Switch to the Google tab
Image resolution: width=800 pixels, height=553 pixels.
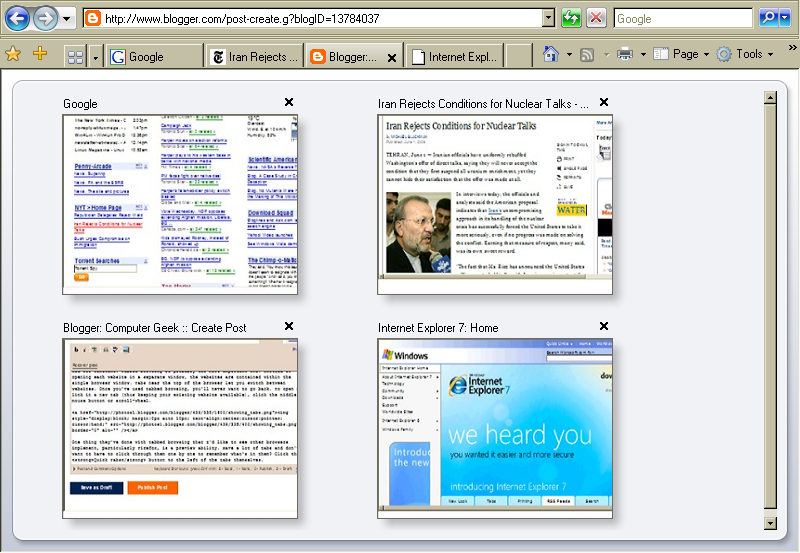coord(155,57)
